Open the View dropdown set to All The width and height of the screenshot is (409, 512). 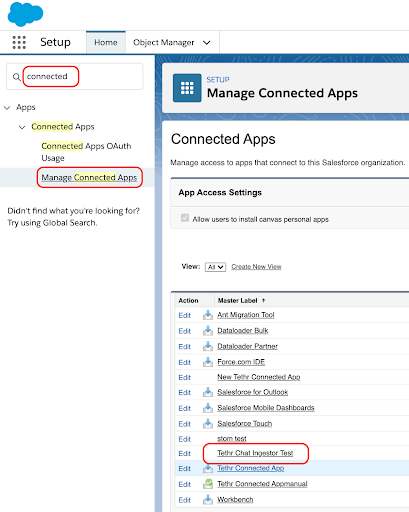coord(215,267)
